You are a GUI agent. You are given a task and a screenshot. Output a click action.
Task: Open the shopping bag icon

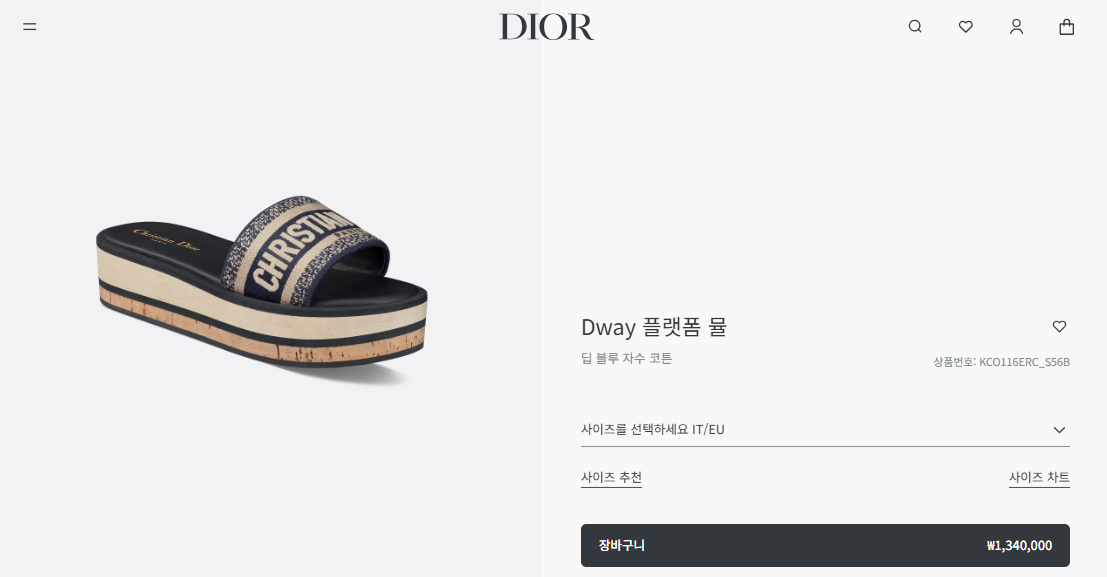tap(1067, 27)
